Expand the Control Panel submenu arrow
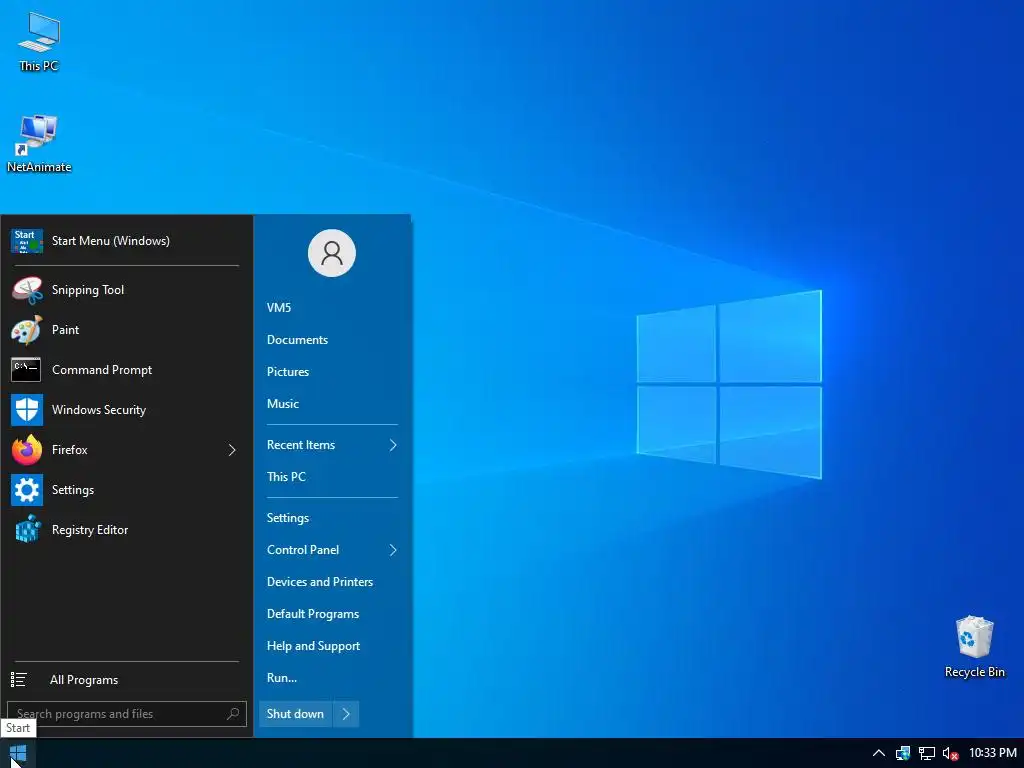1024x768 pixels. pyautogui.click(x=393, y=550)
